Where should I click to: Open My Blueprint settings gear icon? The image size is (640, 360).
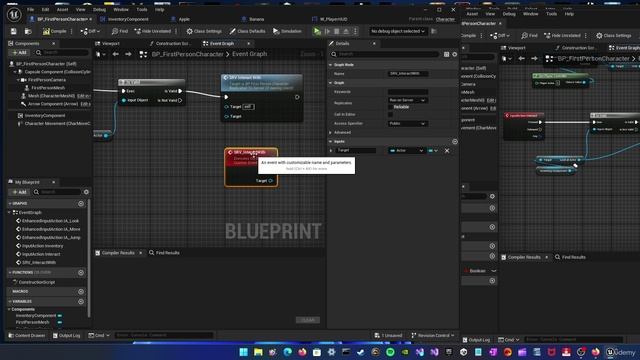86,192
